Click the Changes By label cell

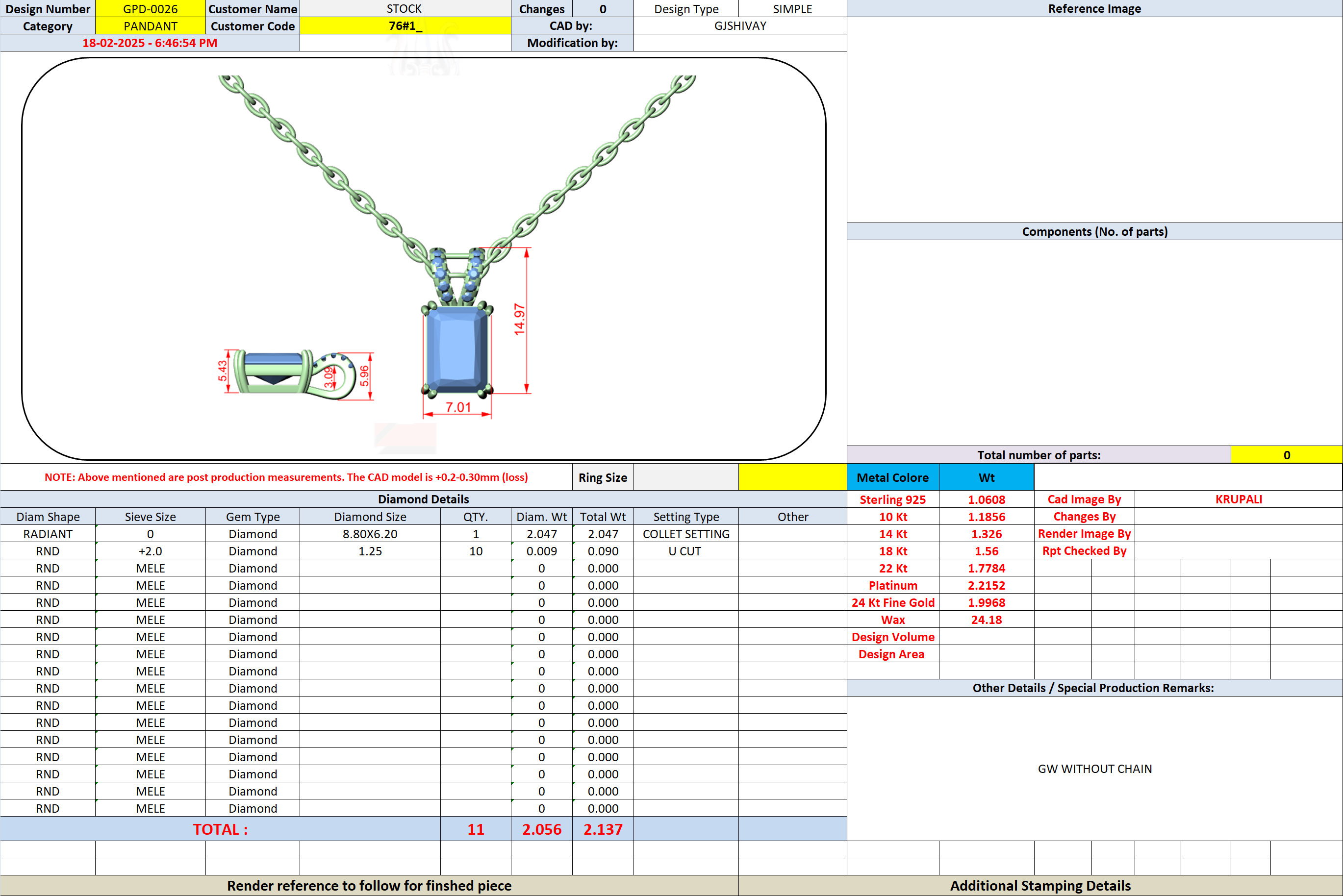(1084, 517)
